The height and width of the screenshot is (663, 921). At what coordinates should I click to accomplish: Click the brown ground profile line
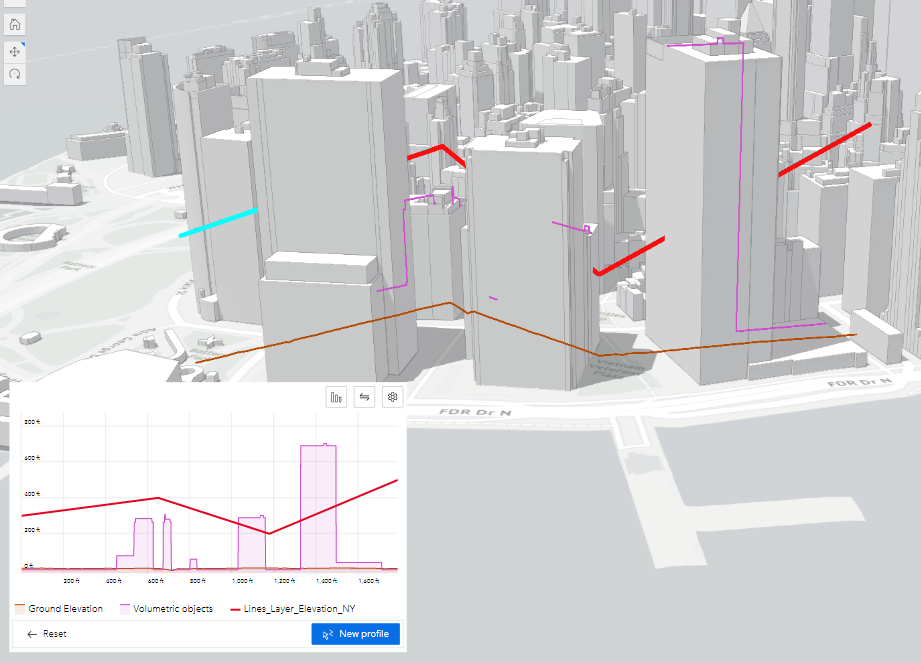click(450, 303)
